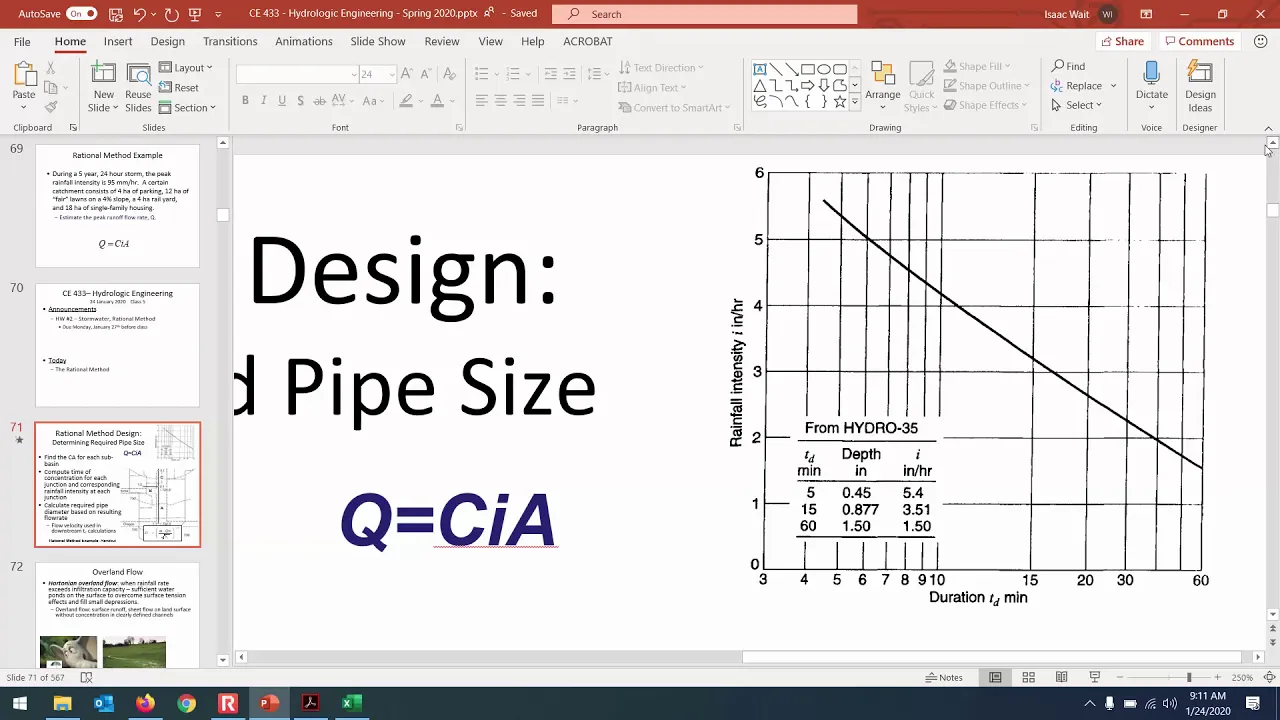Viewport: 1280px width, 720px height.
Task: Toggle the AutoSave switch
Action: tap(81, 14)
